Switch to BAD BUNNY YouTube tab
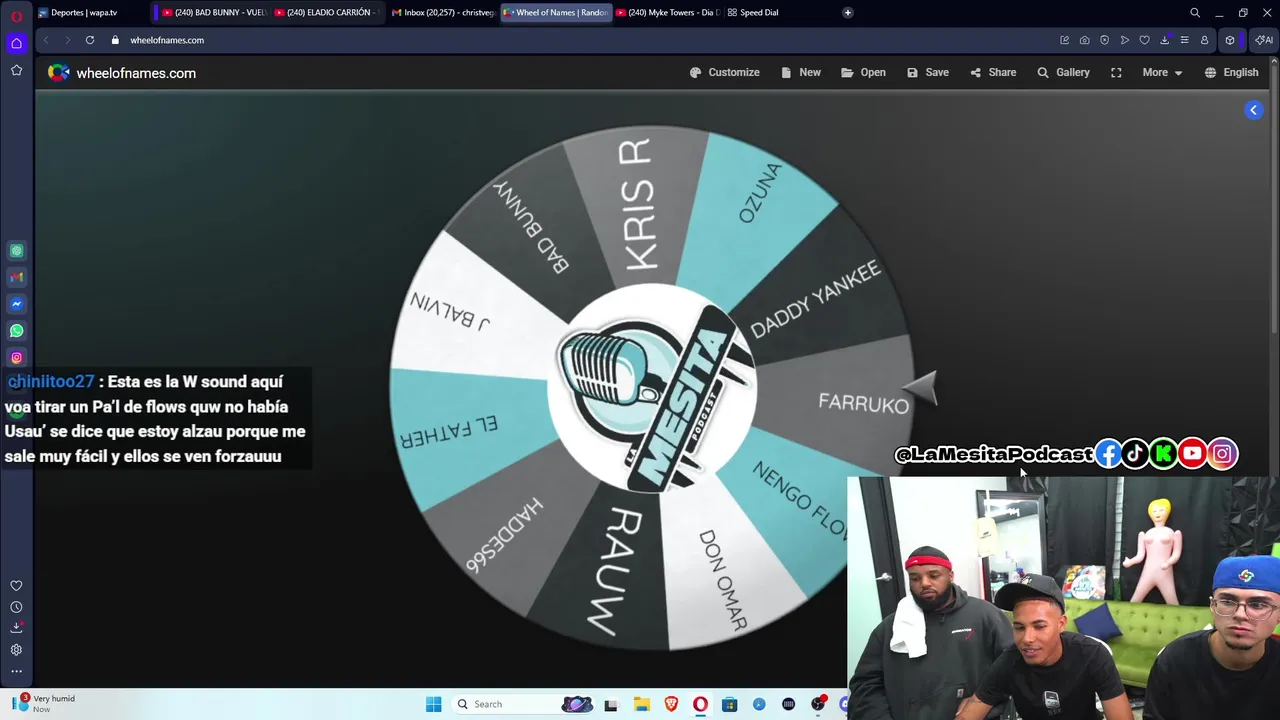Screen dimensions: 1280x720 [212, 13]
